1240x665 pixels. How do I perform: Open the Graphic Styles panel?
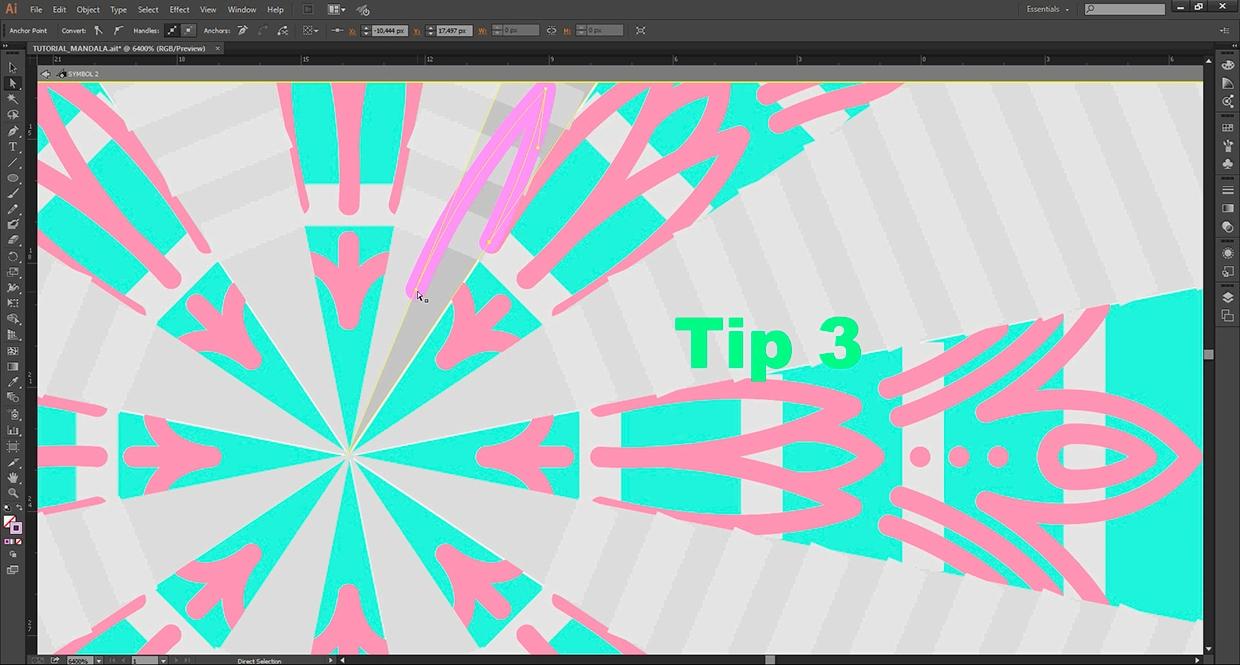[1227, 271]
